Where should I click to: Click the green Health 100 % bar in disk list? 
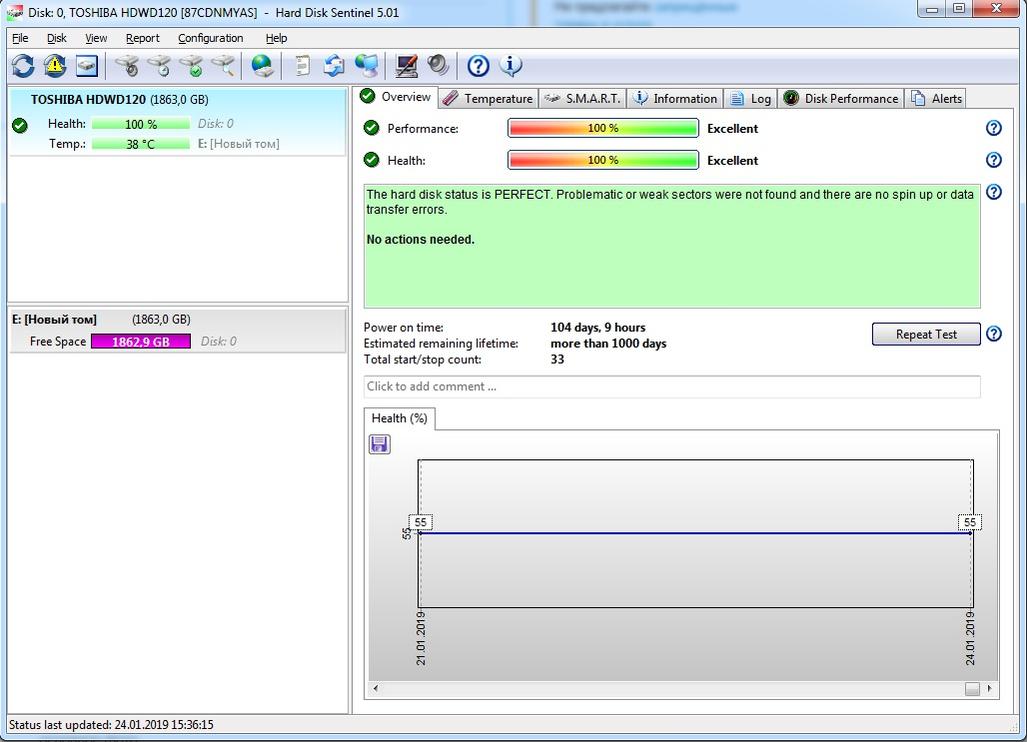(141, 124)
